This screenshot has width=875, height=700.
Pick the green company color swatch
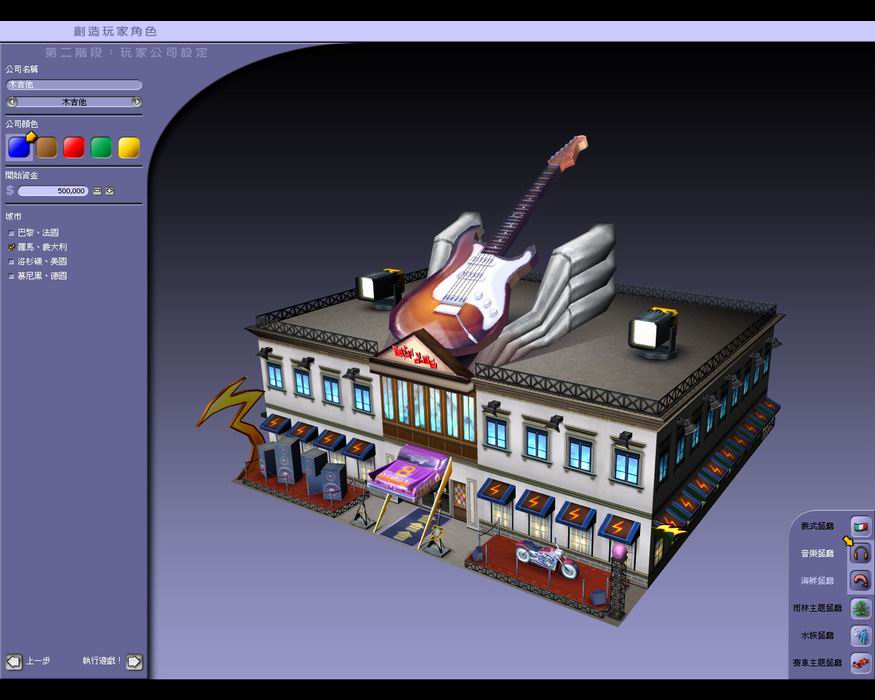[101, 148]
